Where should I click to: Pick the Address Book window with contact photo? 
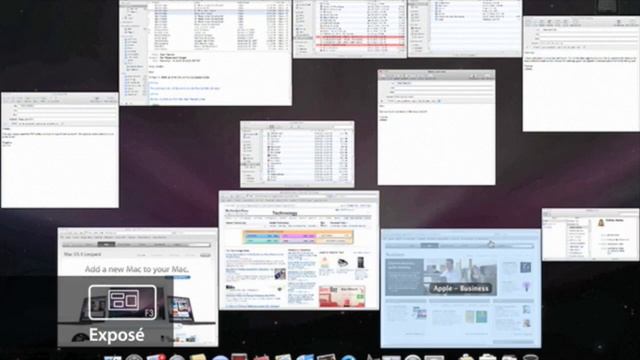(590, 235)
